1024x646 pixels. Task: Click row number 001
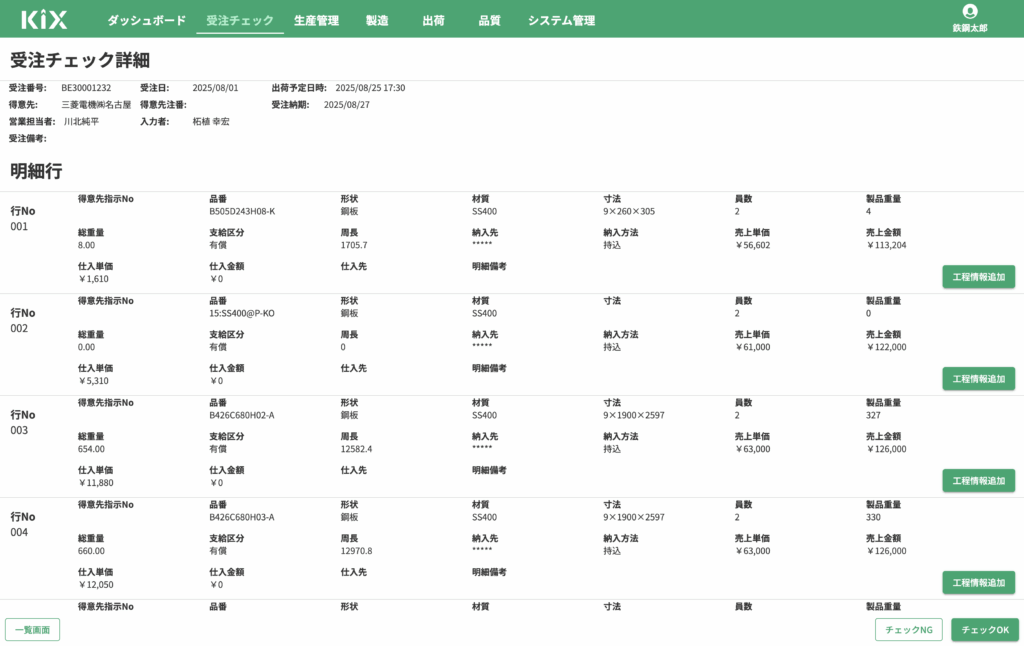(x=20, y=227)
